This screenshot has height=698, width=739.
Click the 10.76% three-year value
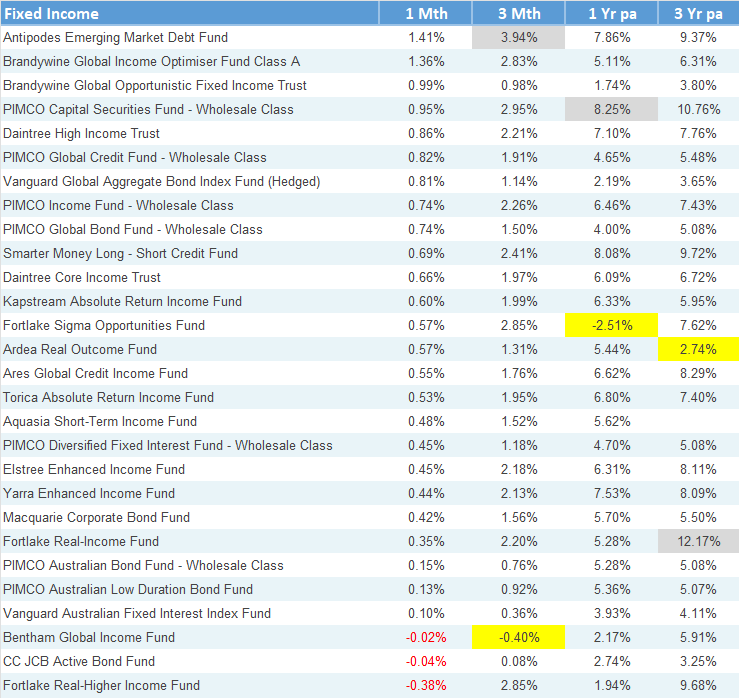click(698, 109)
